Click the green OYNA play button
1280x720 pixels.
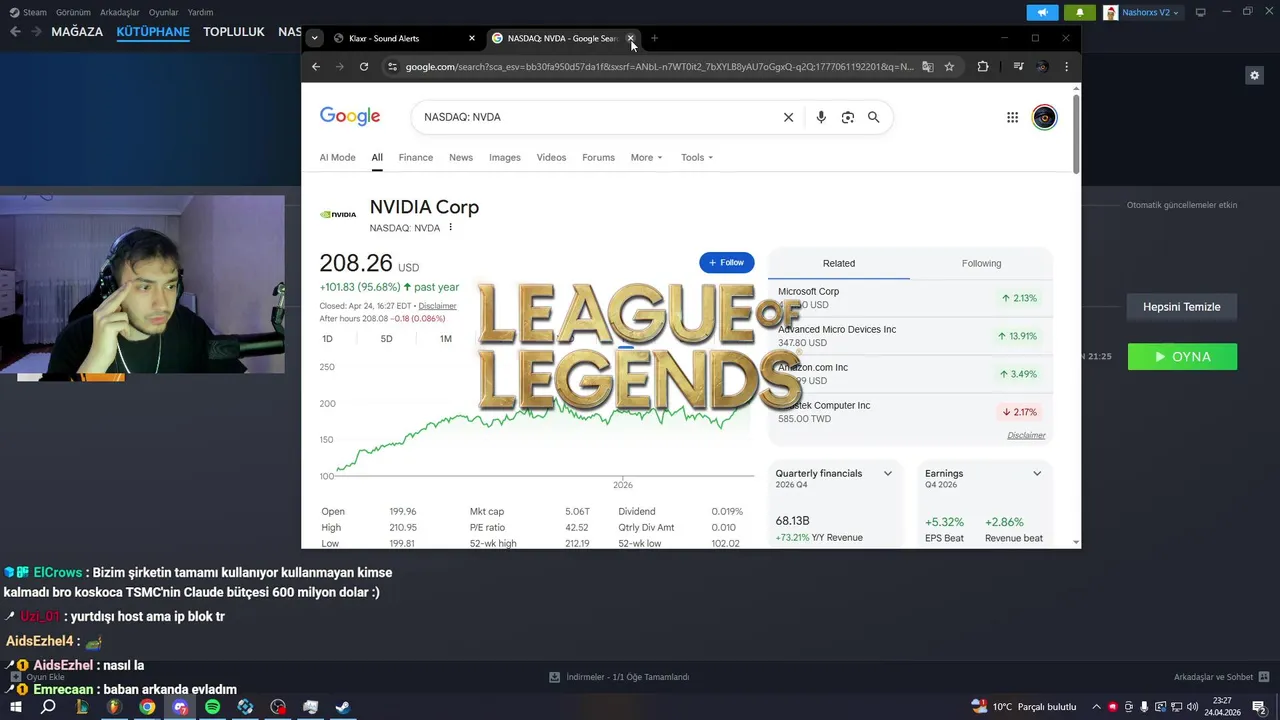click(x=1182, y=357)
